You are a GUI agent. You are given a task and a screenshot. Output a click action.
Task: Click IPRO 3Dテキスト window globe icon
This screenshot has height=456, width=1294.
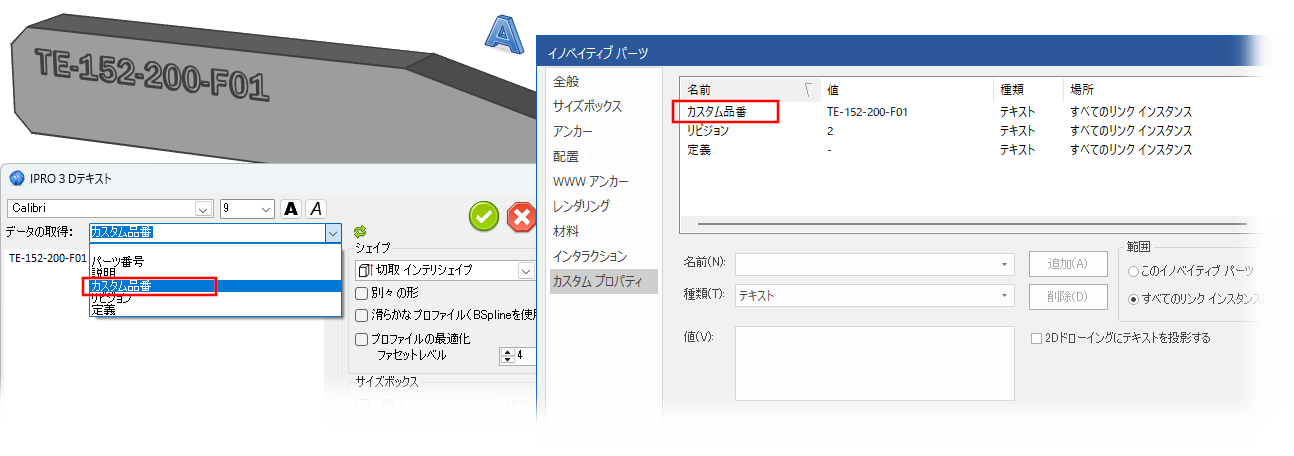click(x=16, y=178)
